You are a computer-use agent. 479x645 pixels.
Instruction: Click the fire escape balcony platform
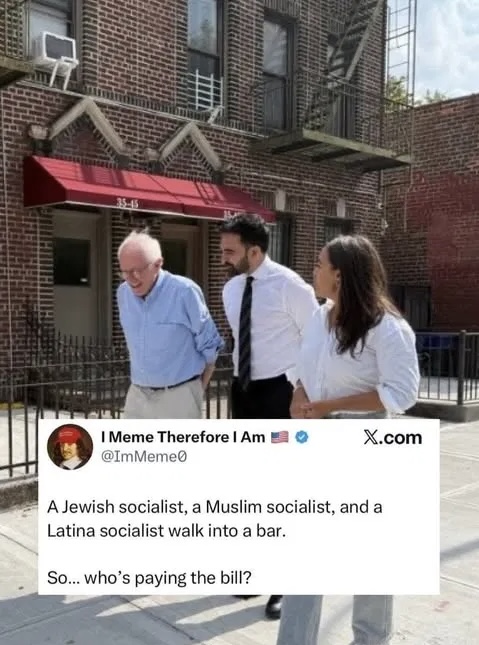[330, 149]
